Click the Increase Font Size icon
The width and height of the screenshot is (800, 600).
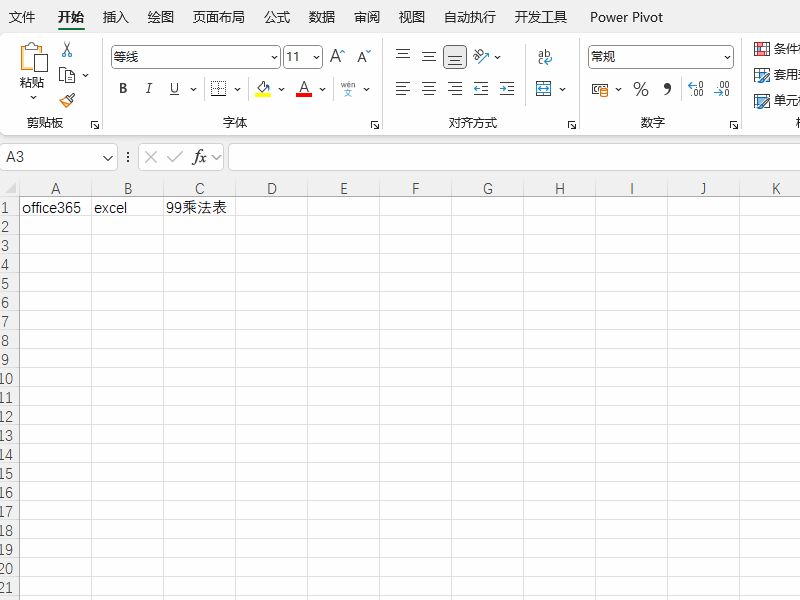pos(337,56)
